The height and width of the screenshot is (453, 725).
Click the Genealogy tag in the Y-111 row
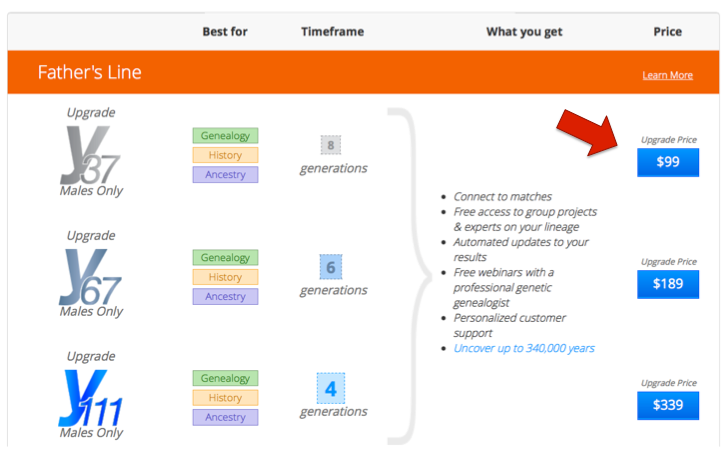click(x=225, y=378)
